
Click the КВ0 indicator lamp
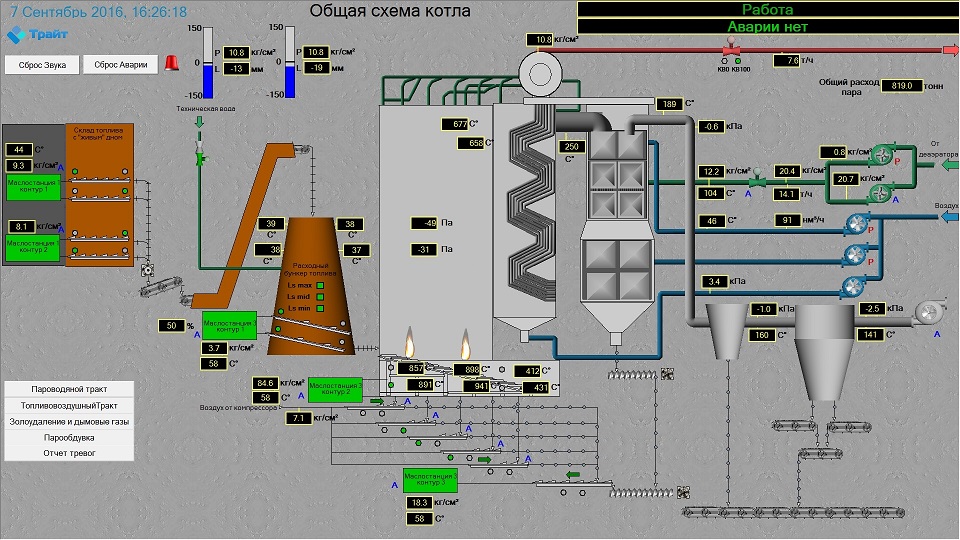tap(724, 61)
